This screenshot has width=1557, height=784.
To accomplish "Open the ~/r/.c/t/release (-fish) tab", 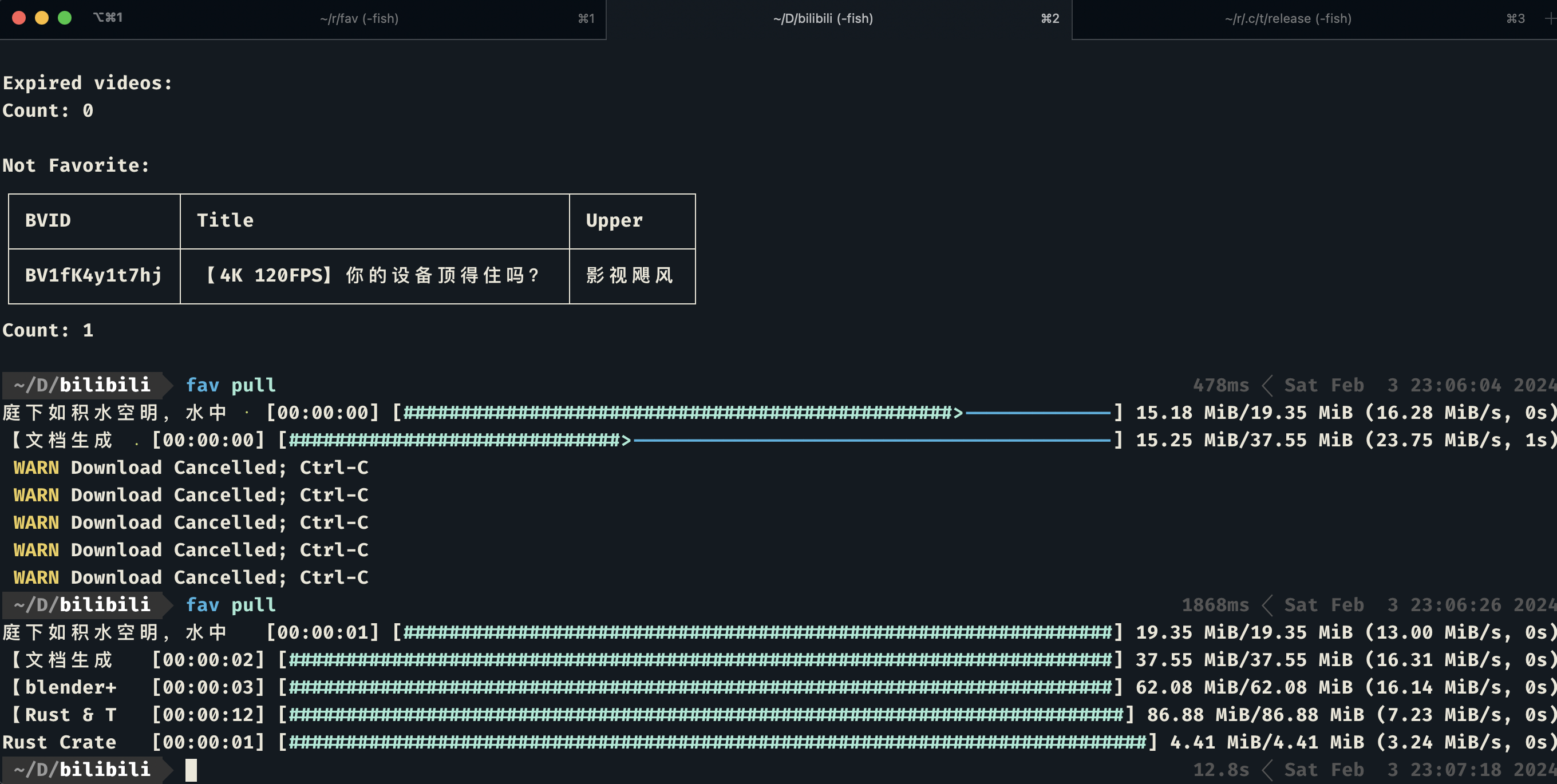I will pos(1287,18).
